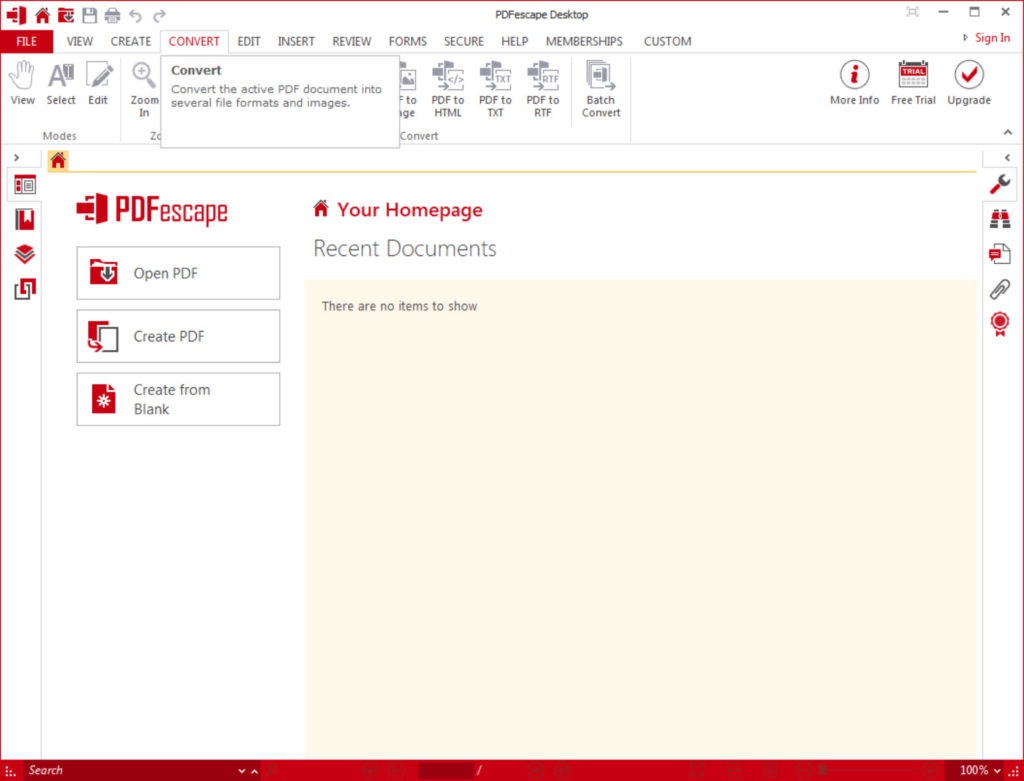Click the PDFescape logo icon in the title bar
This screenshot has width=1024, height=781.
(x=16, y=14)
